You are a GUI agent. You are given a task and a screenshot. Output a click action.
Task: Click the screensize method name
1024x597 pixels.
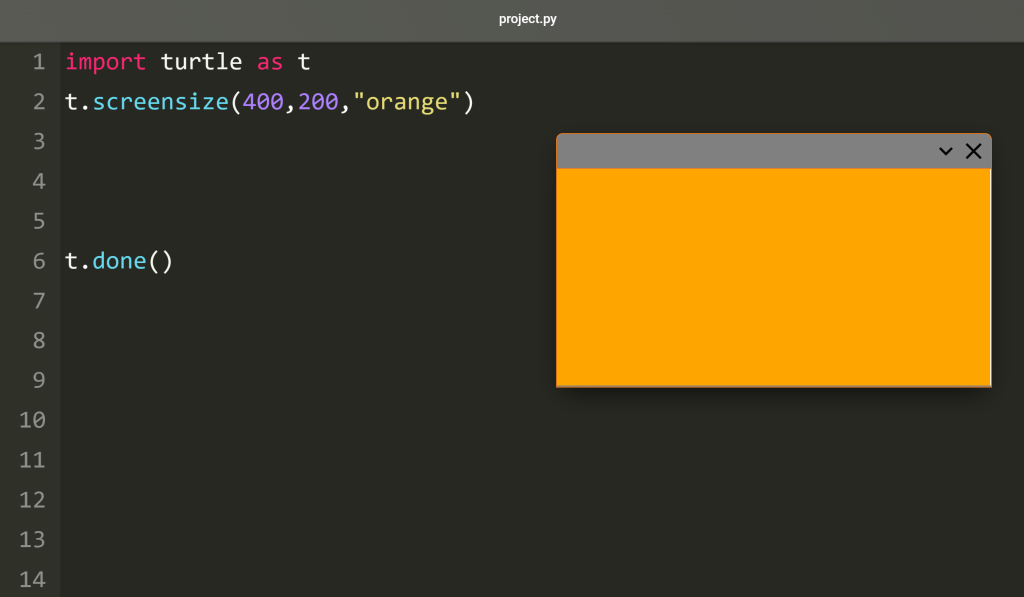pyautogui.click(x=161, y=102)
